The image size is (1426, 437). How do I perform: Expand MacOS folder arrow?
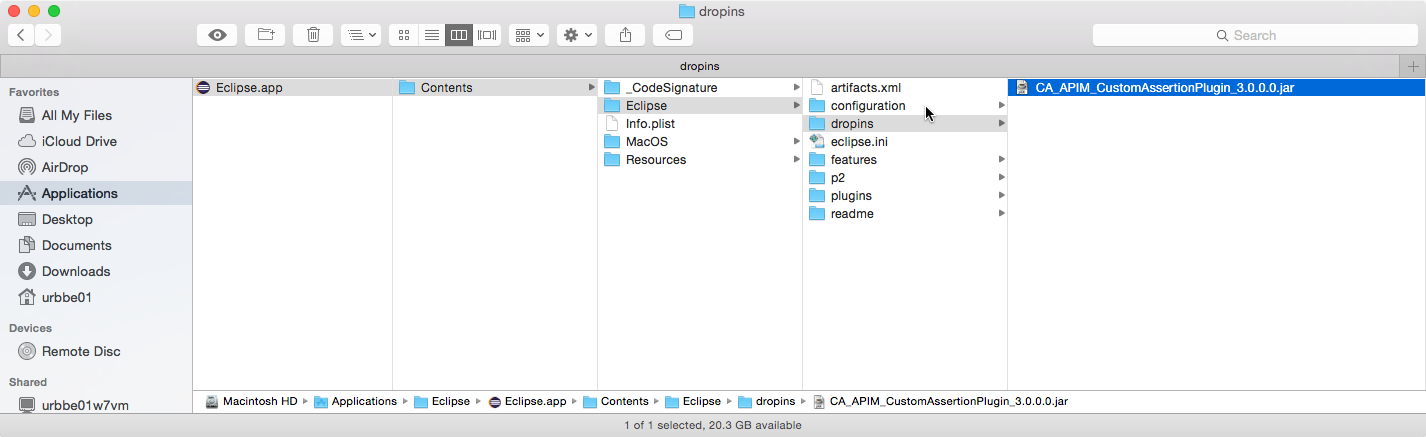pos(797,141)
